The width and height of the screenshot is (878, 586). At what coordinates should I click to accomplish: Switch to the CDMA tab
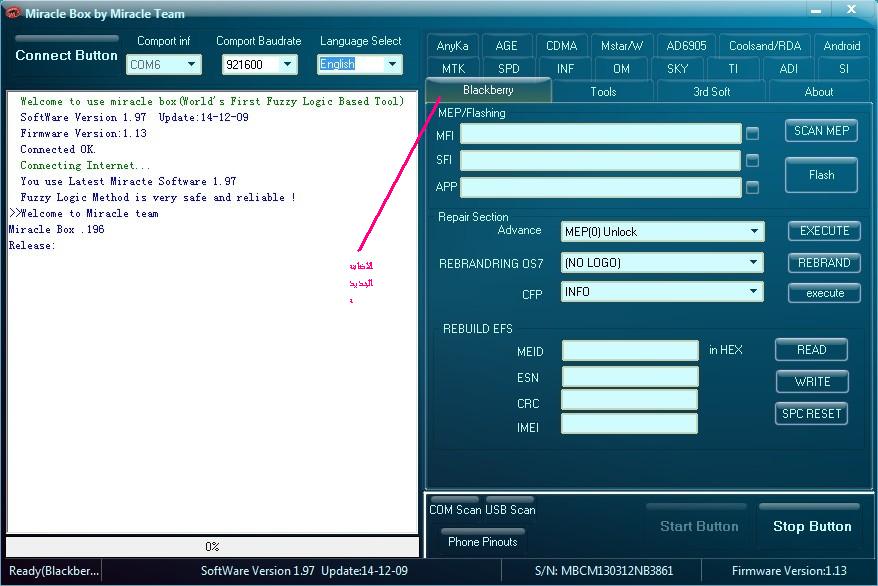562,46
